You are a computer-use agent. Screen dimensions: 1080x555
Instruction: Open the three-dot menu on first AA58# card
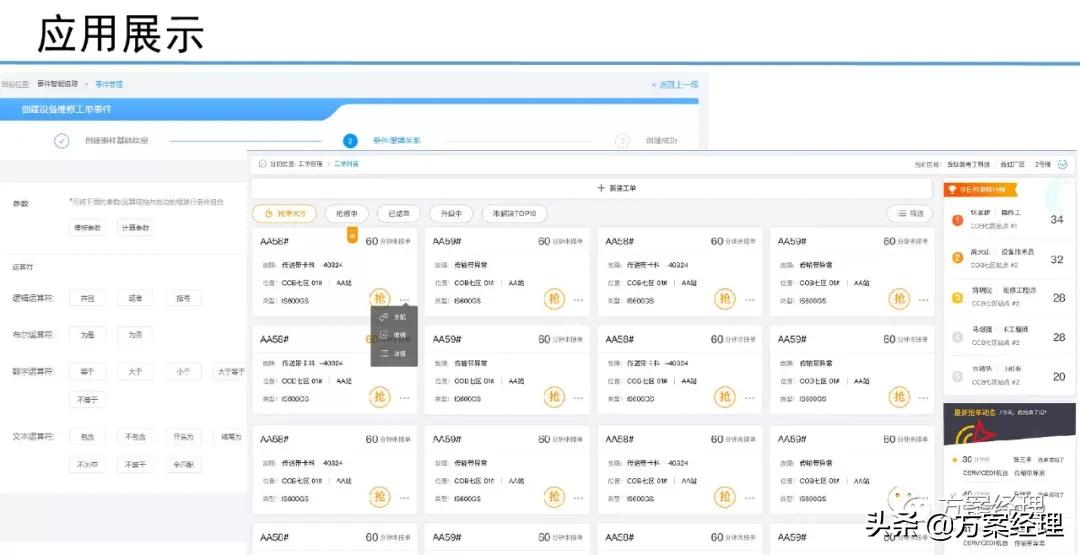(404, 300)
